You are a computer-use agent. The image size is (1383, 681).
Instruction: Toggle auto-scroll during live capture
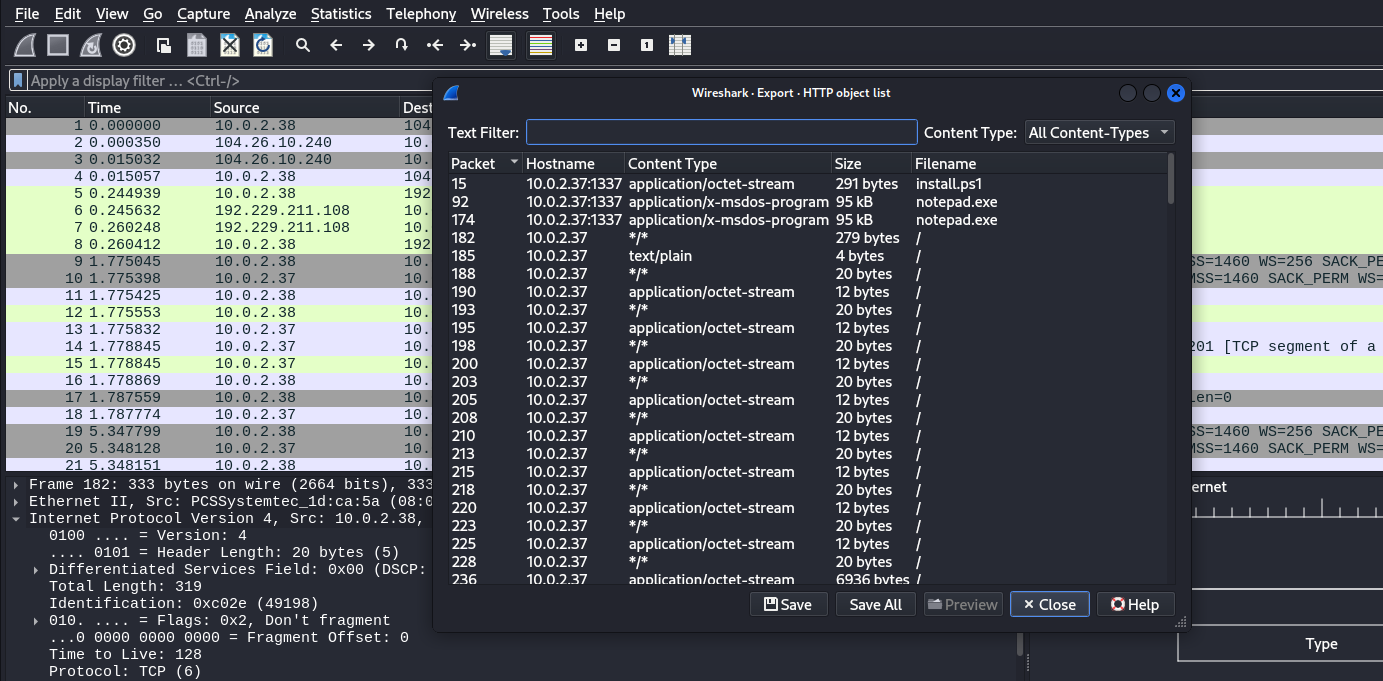501,45
